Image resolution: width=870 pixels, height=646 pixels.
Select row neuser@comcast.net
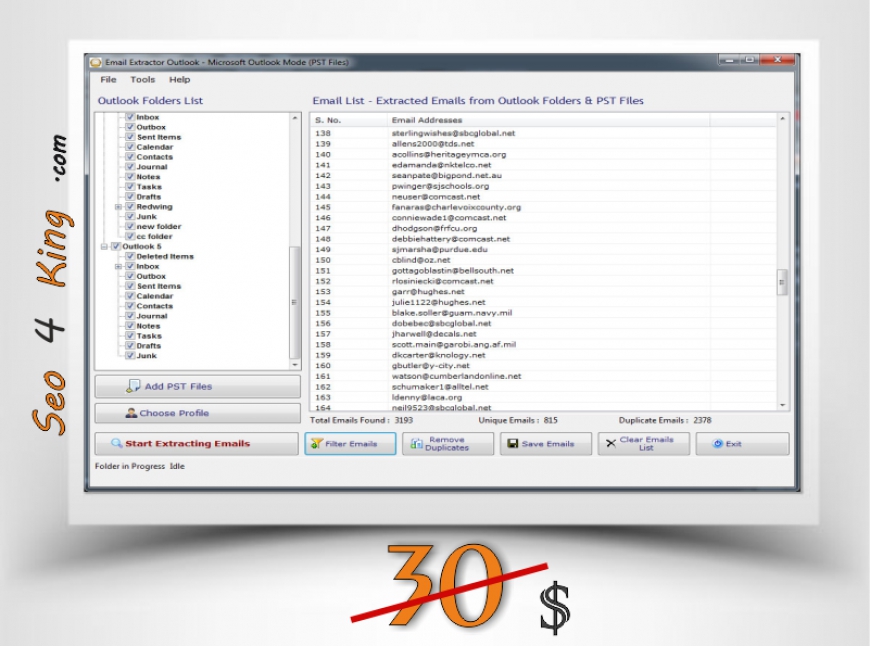coord(544,196)
